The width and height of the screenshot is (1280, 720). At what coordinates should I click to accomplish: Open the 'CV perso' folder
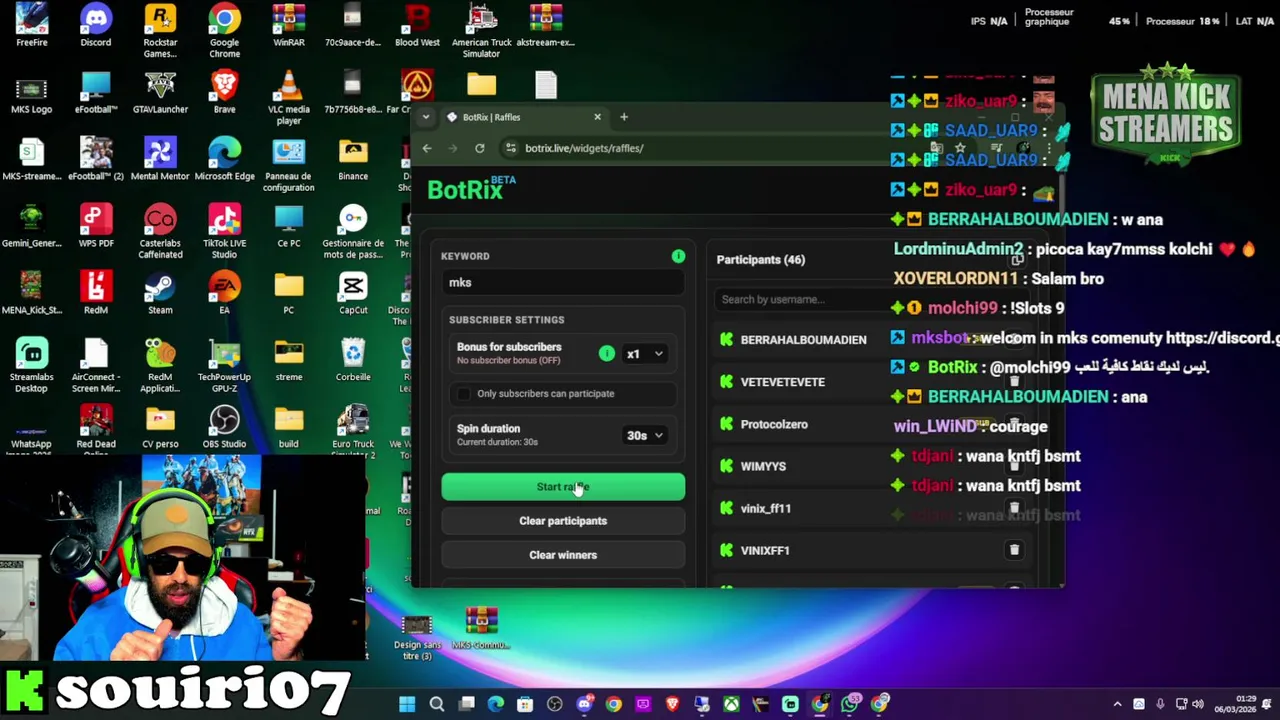pyautogui.click(x=160, y=428)
